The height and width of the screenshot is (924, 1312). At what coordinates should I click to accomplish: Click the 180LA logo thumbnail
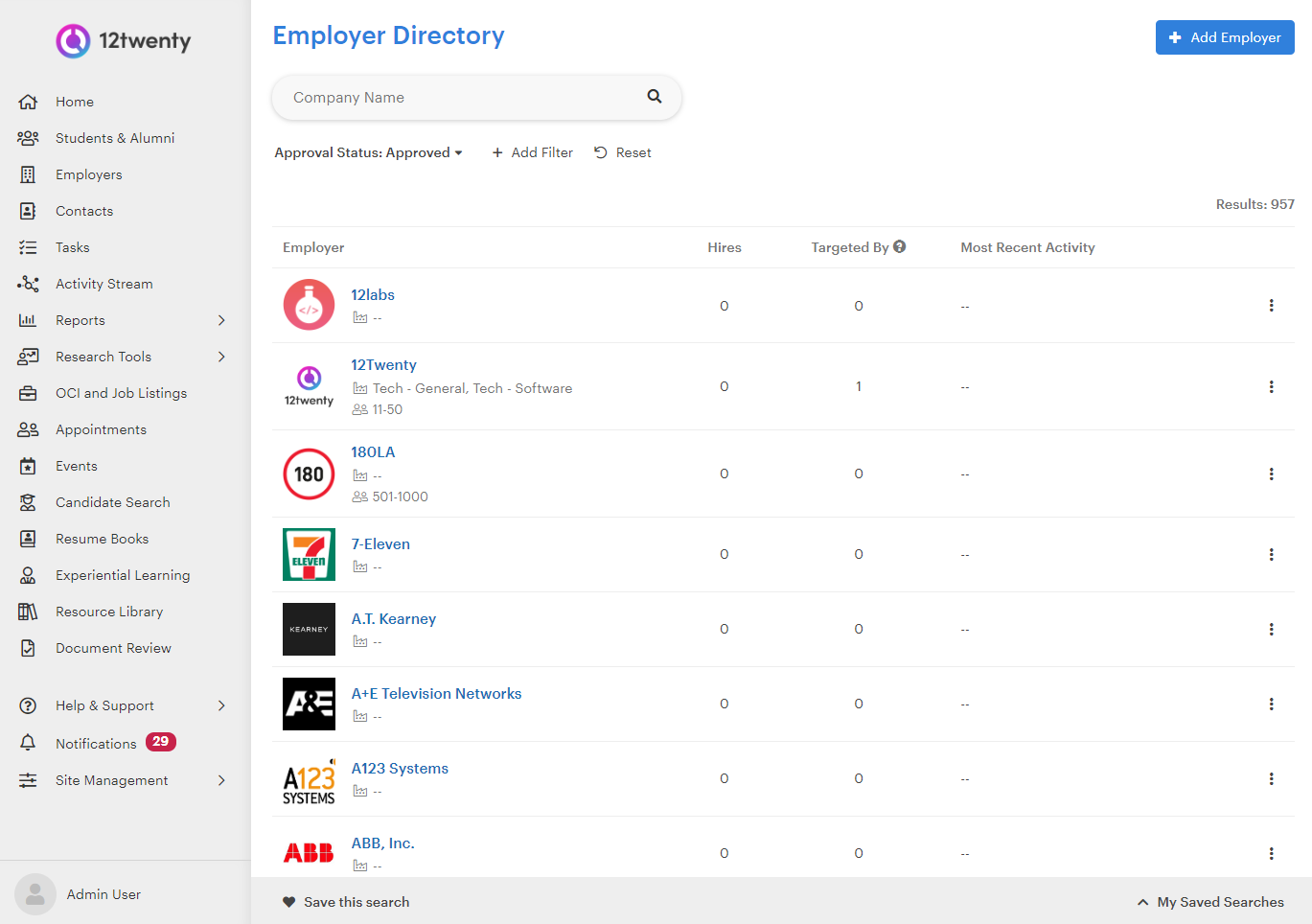[309, 474]
